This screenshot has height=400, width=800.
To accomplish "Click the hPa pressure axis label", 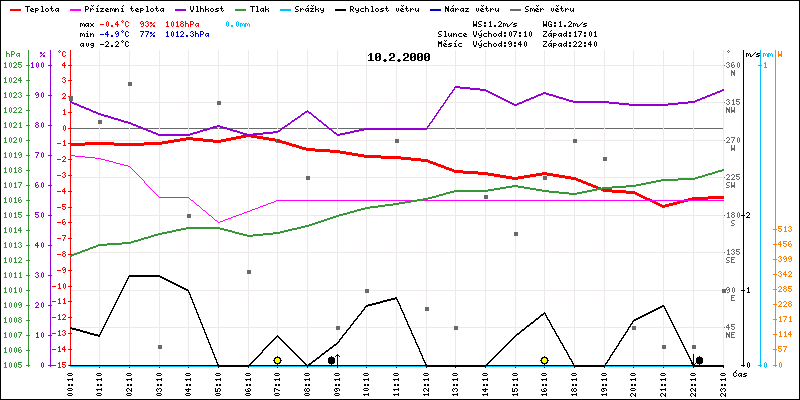I will click(x=12, y=54).
